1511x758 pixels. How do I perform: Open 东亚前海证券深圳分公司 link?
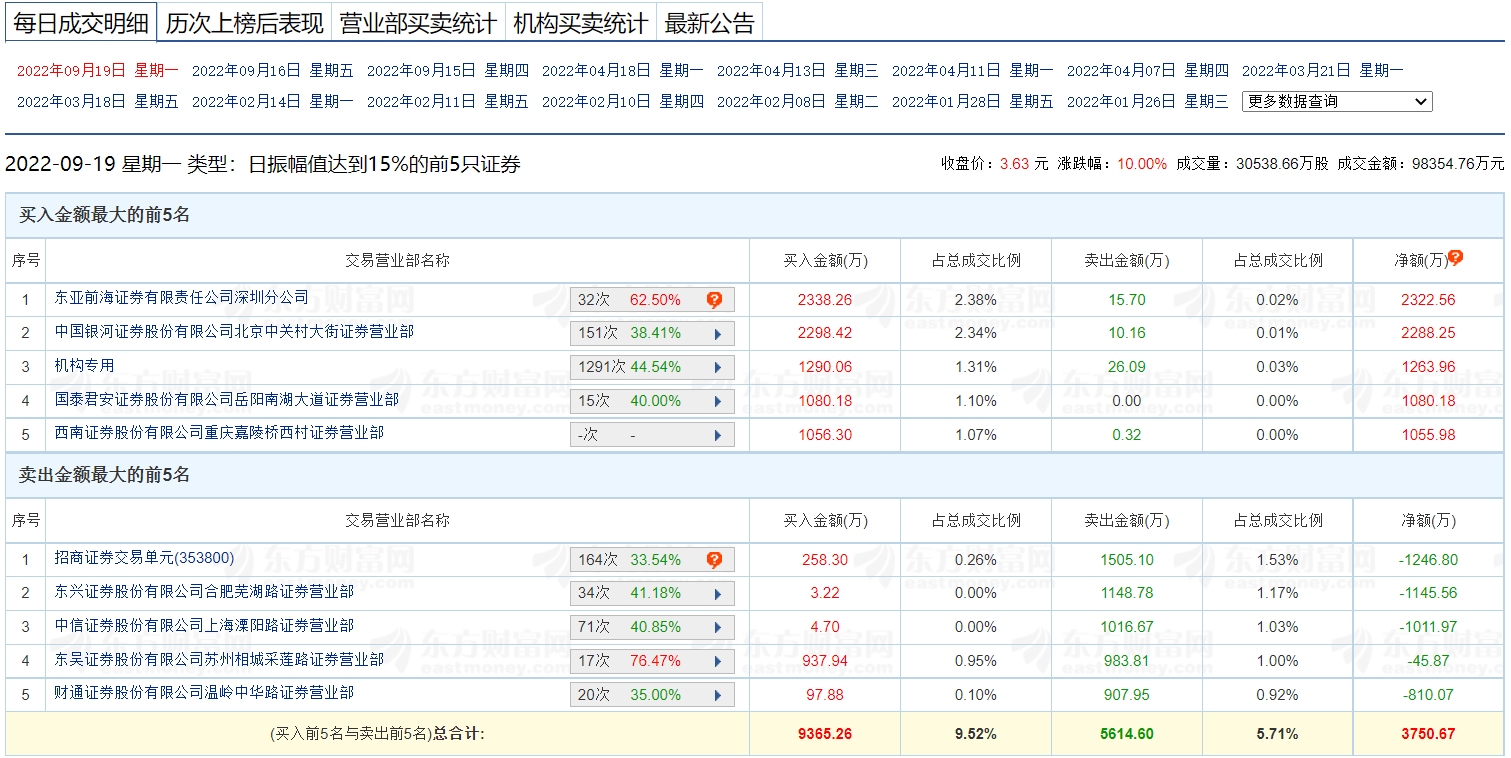click(x=181, y=297)
